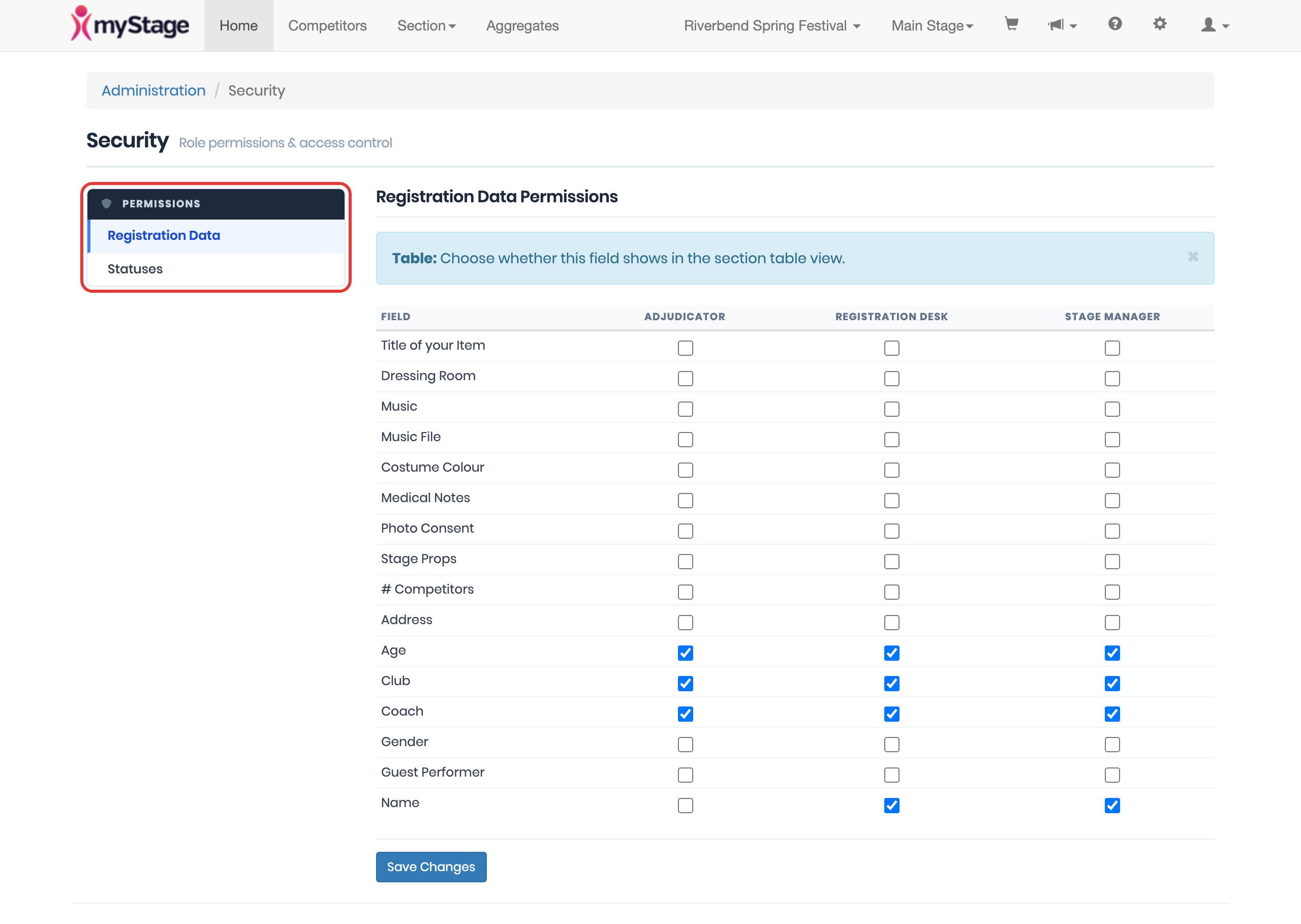Click the Registration Desk column header
The height and width of the screenshot is (924, 1301).
891,317
